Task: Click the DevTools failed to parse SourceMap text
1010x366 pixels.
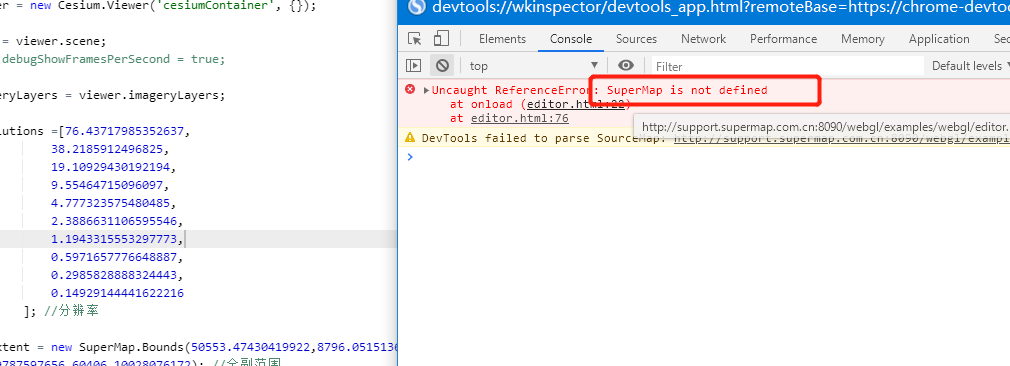Action: pos(544,138)
